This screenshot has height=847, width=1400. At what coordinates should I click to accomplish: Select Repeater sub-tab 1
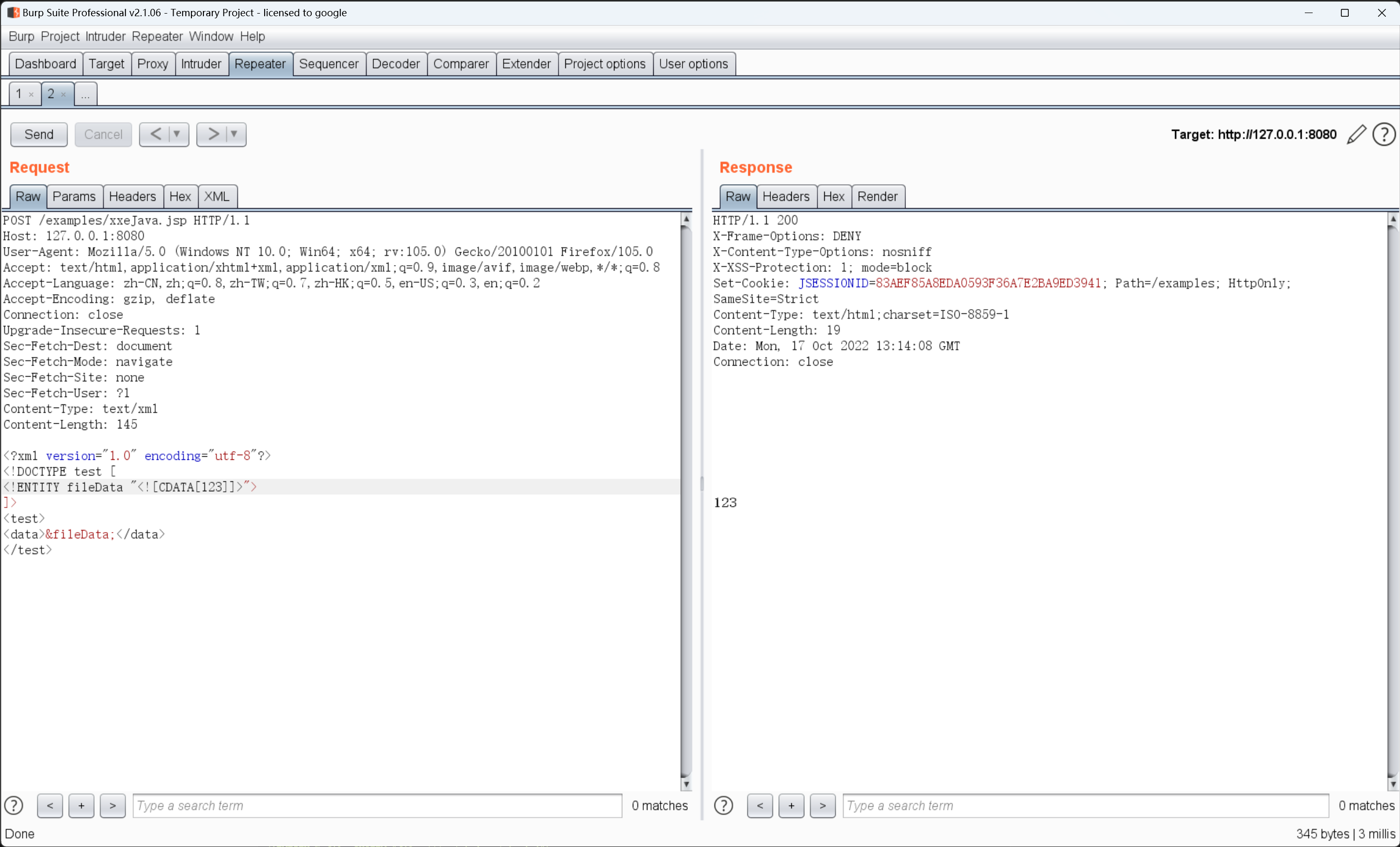19,94
